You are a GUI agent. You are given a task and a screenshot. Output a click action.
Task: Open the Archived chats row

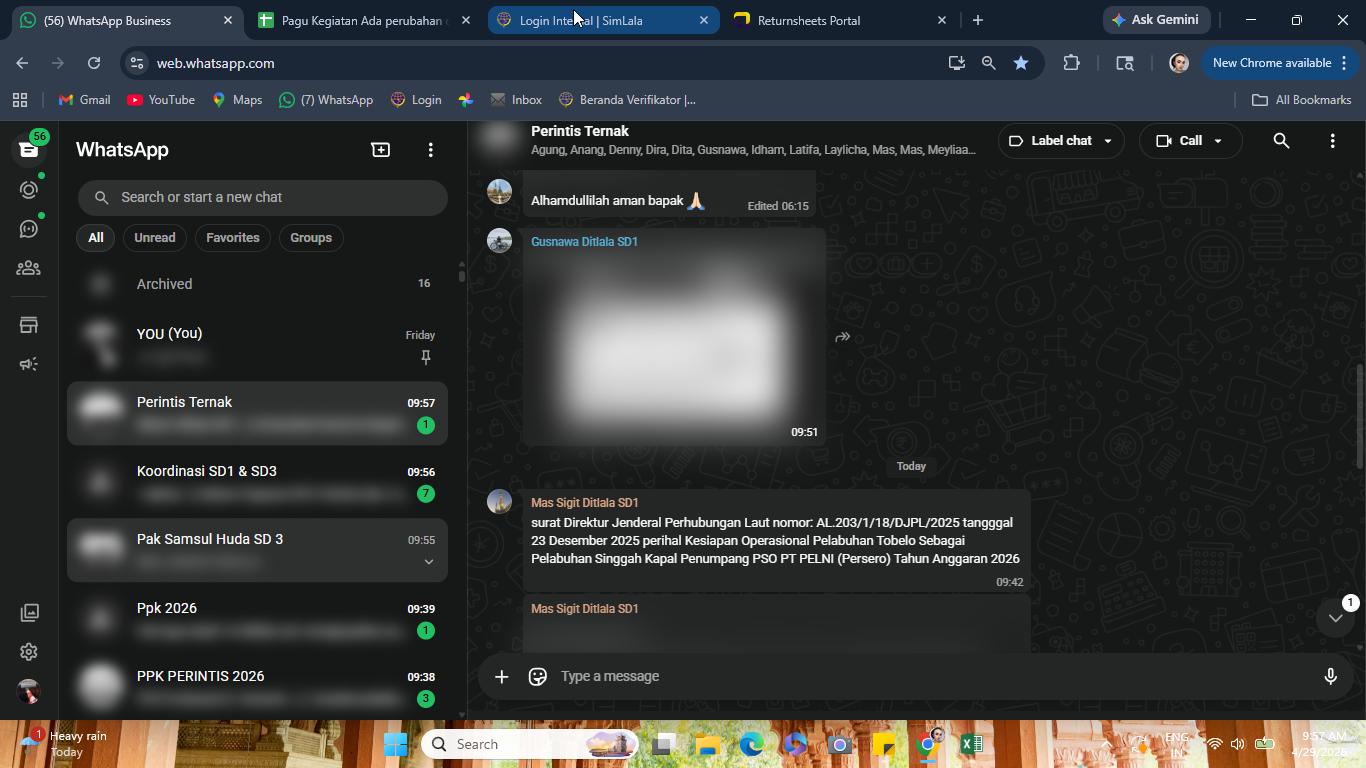click(257, 284)
